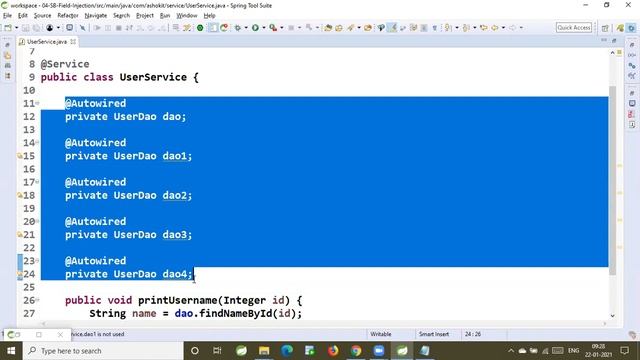This screenshot has height=360, width=640.
Task: Click the Last Edit Location icon
Action: click(x=484, y=28)
